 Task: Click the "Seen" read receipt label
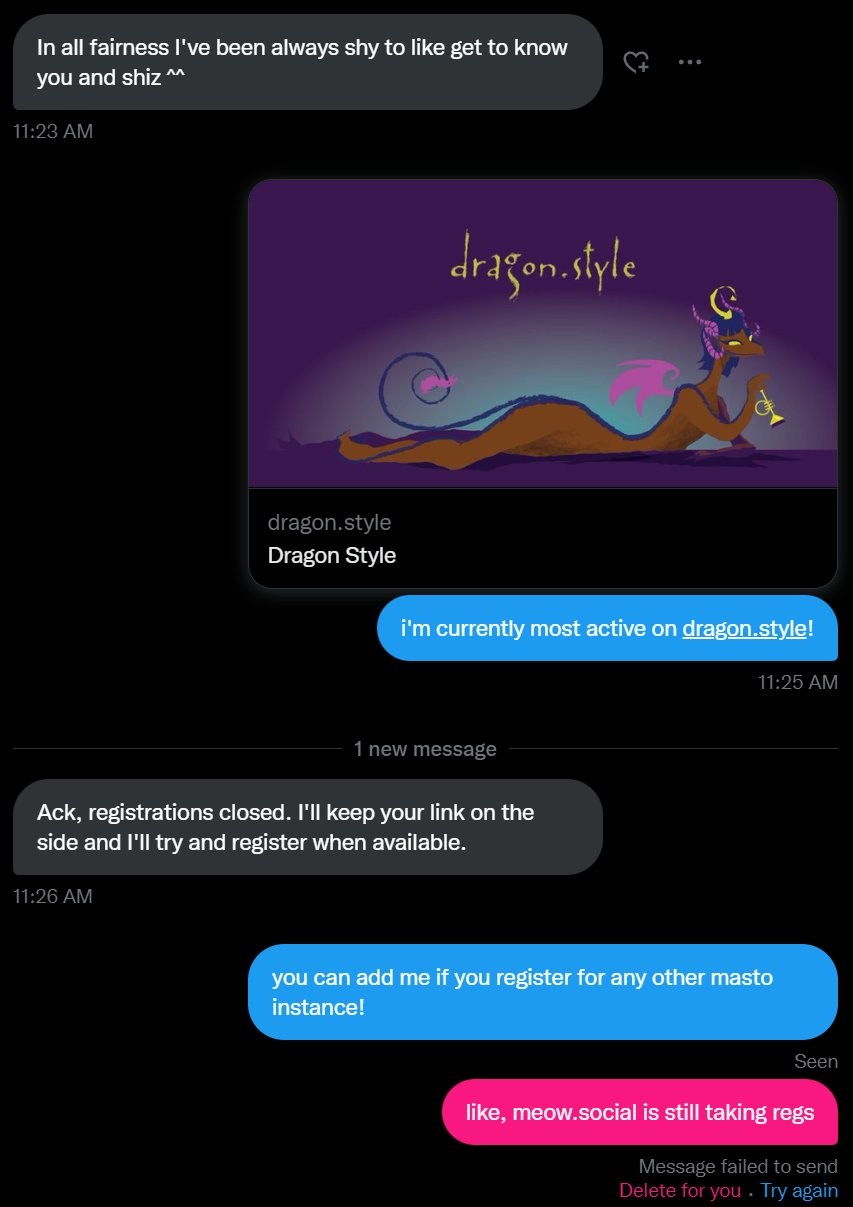pyautogui.click(x=816, y=1061)
